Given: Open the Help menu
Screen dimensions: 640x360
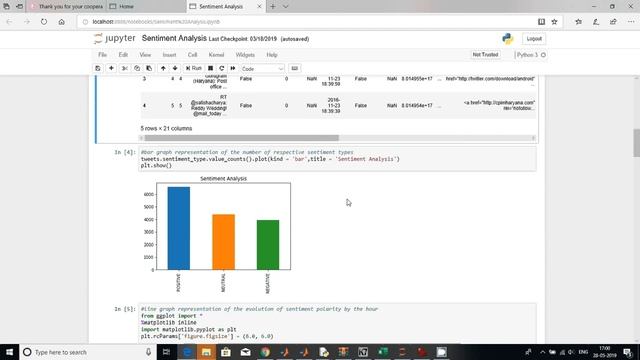Looking at the screenshot, I should pos(272,55).
